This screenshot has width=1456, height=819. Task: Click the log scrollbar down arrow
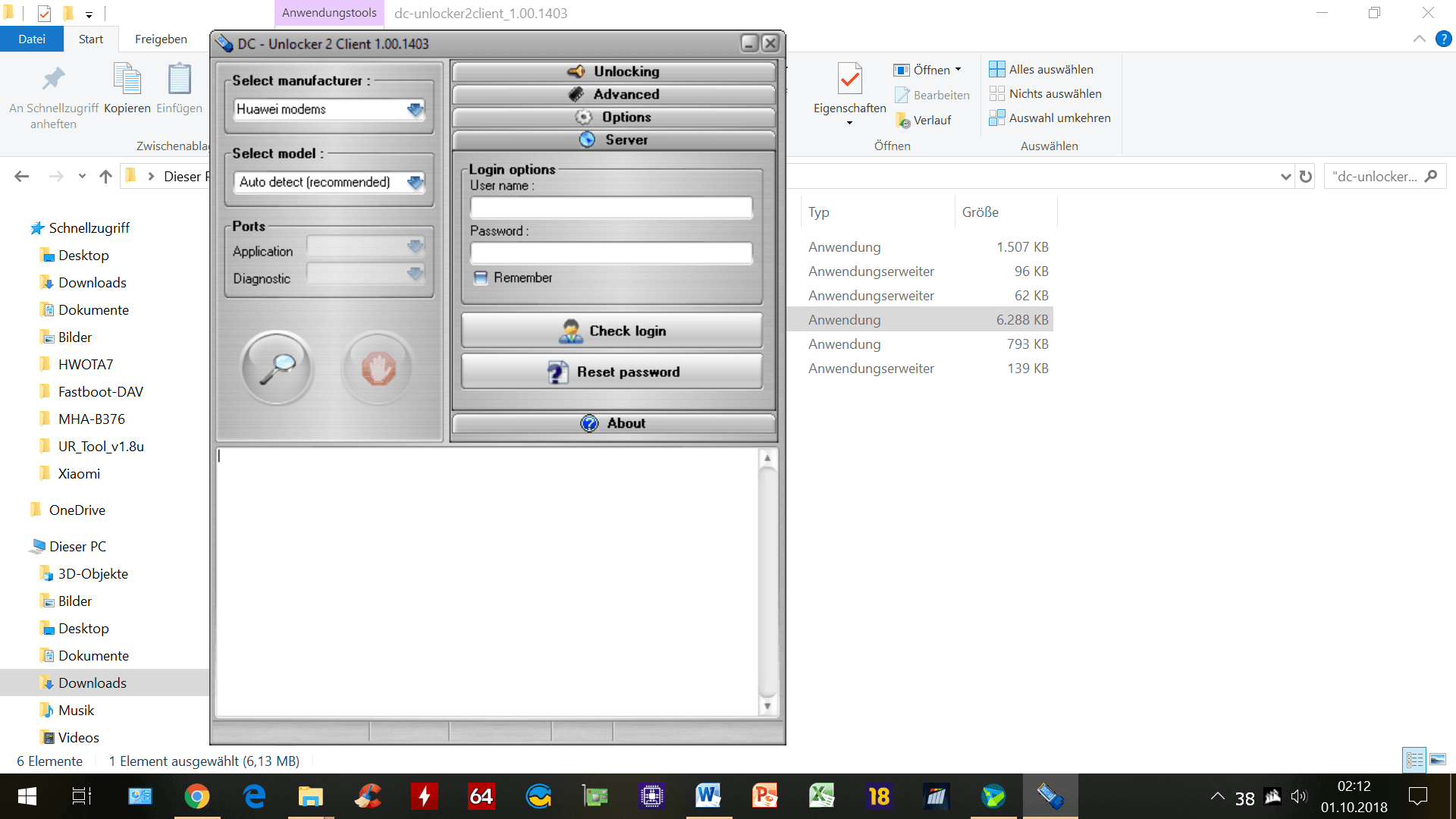coord(767,706)
